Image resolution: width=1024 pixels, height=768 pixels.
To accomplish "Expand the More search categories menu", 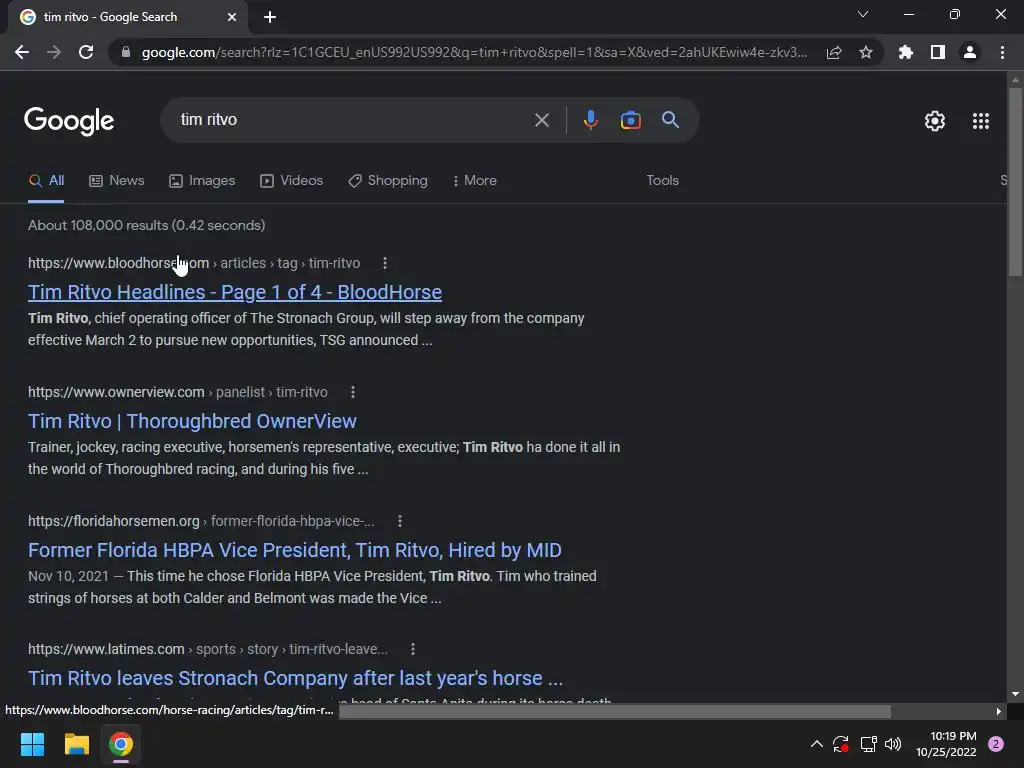I will 475,181.
